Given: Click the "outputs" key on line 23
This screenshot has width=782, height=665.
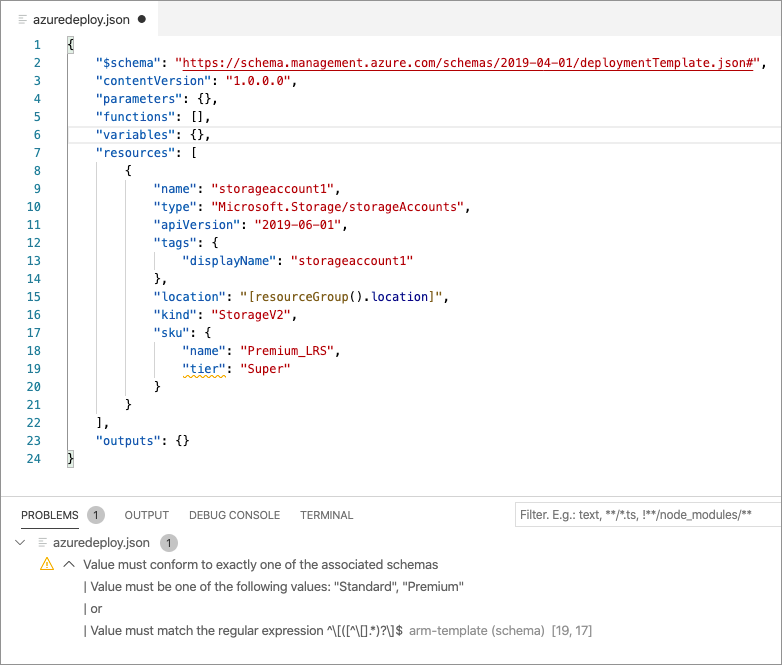Looking at the screenshot, I should point(128,441).
